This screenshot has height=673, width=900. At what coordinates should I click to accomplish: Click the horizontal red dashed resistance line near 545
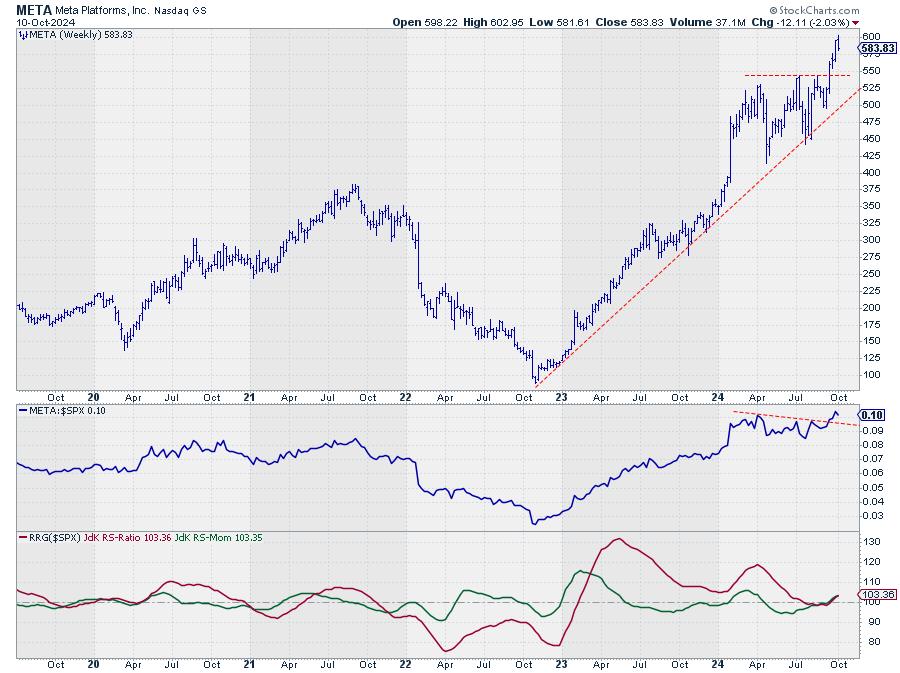pos(797,75)
